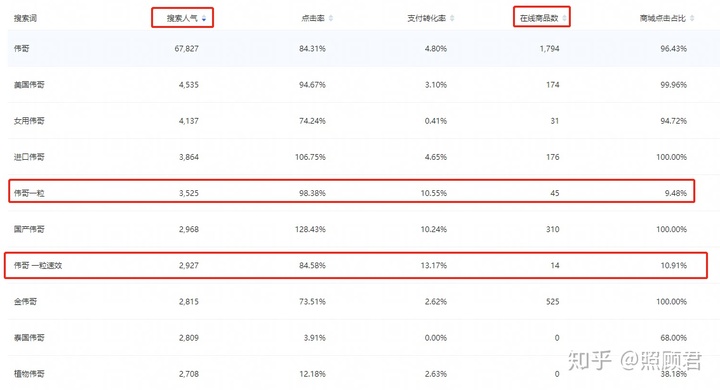Select the 国产伟哥 keyword
The width and height of the screenshot is (720, 390).
point(29,229)
